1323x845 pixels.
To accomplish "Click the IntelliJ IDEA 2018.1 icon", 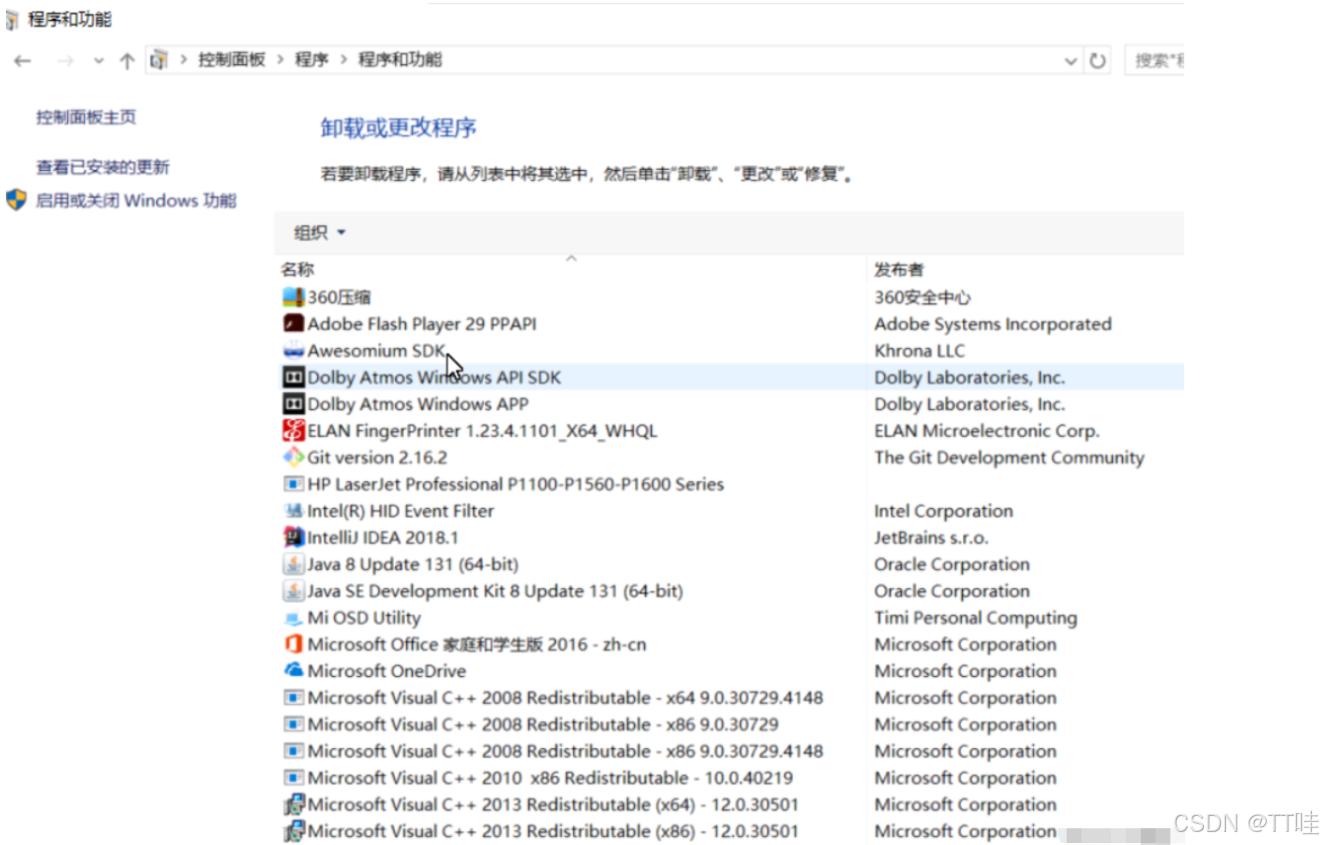I will click(293, 537).
